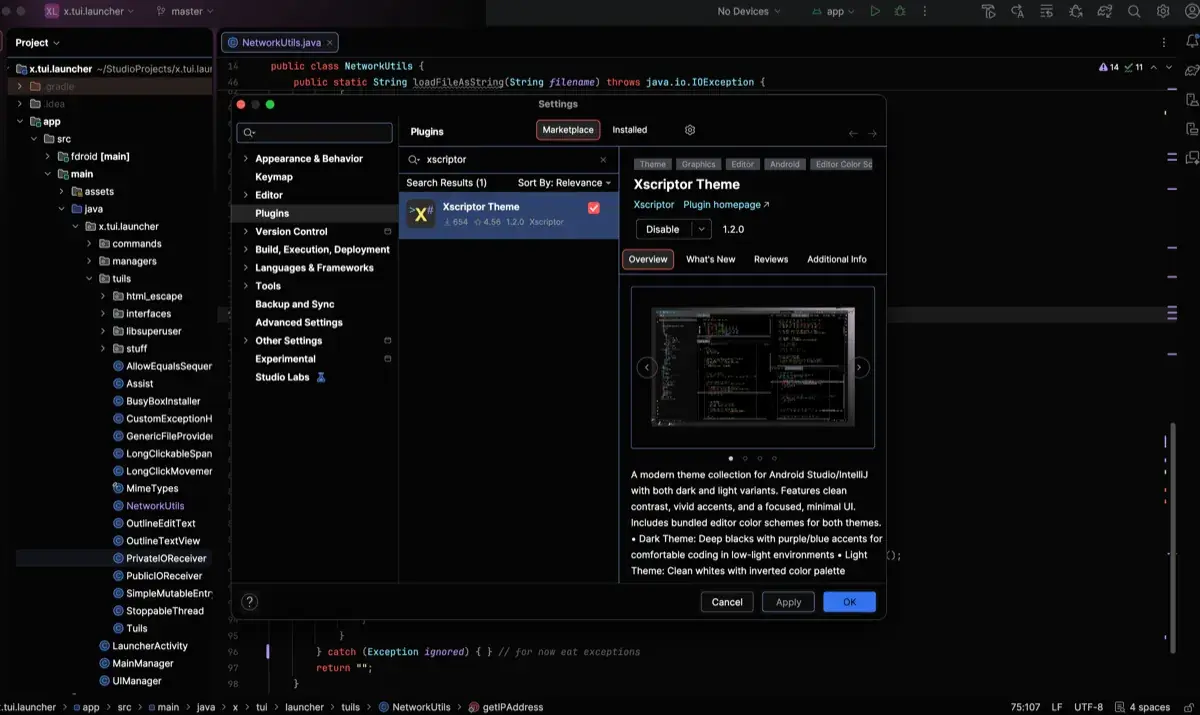Go back using the left arrow in Settings
Image resolution: width=1200 pixels, height=715 pixels.
coord(853,133)
